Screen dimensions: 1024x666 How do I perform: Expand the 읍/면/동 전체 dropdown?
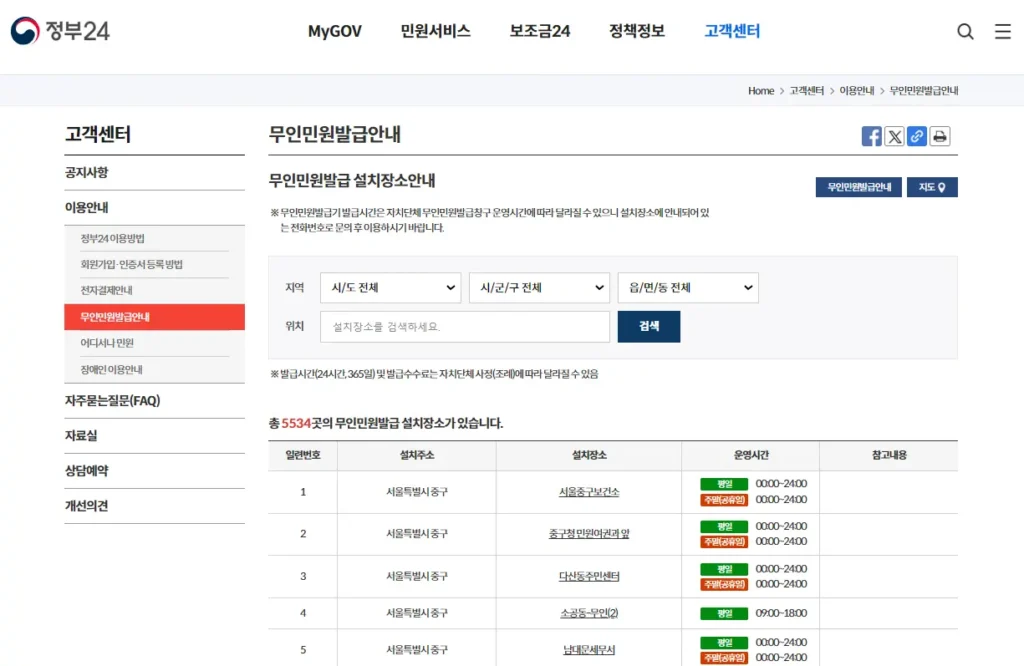pyautogui.click(x=688, y=288)
